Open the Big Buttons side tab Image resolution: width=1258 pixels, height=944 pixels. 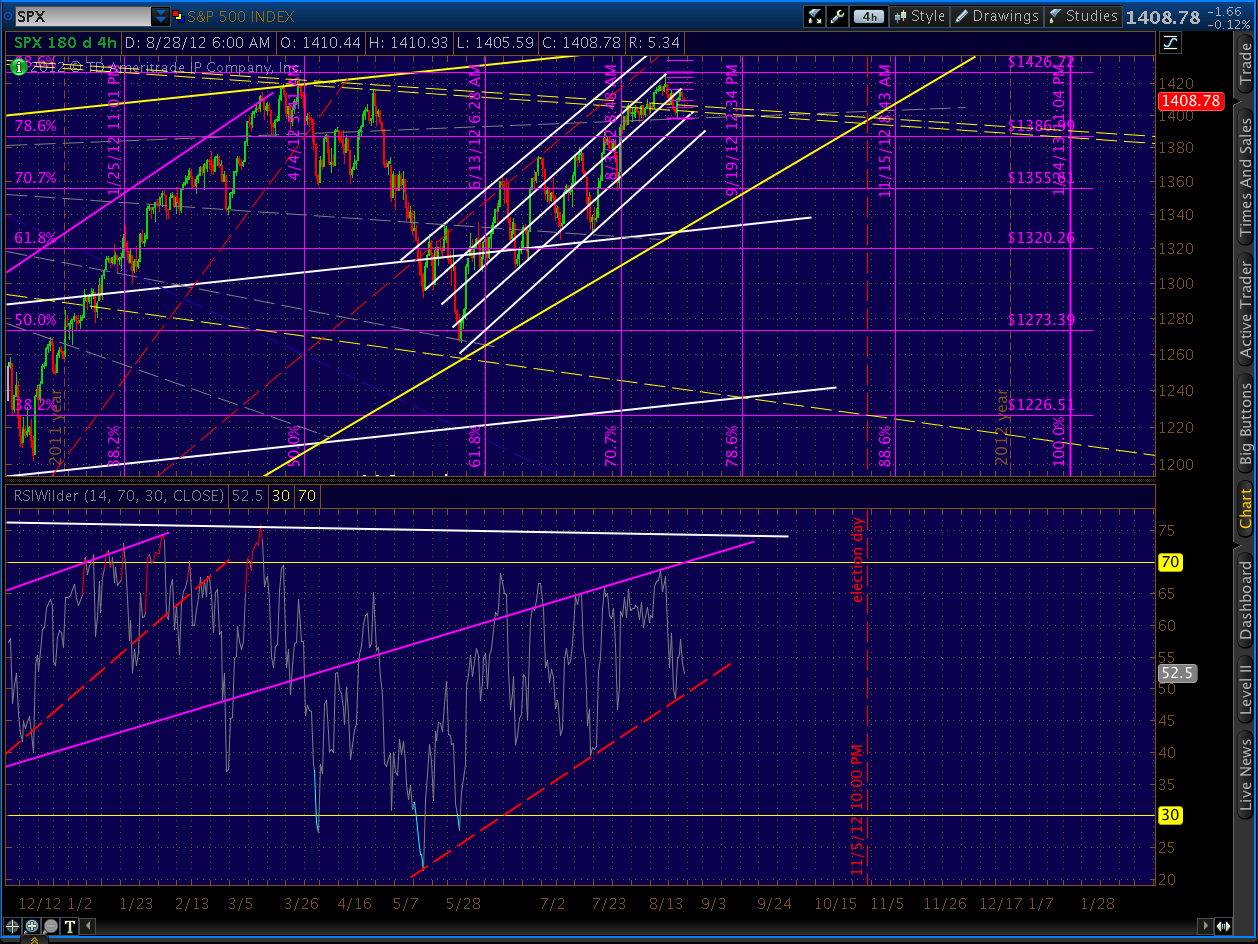tap(1246, 423)
